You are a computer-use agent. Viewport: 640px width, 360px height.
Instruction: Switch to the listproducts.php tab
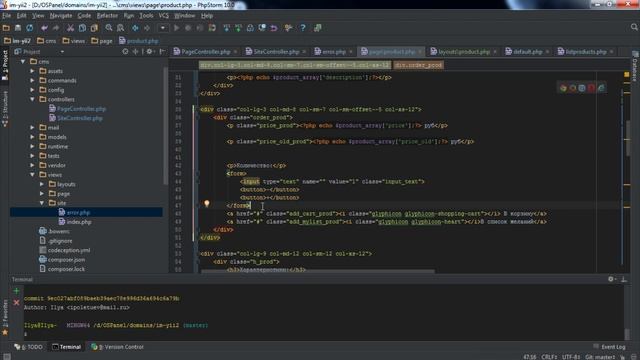(x=586, y=52)
